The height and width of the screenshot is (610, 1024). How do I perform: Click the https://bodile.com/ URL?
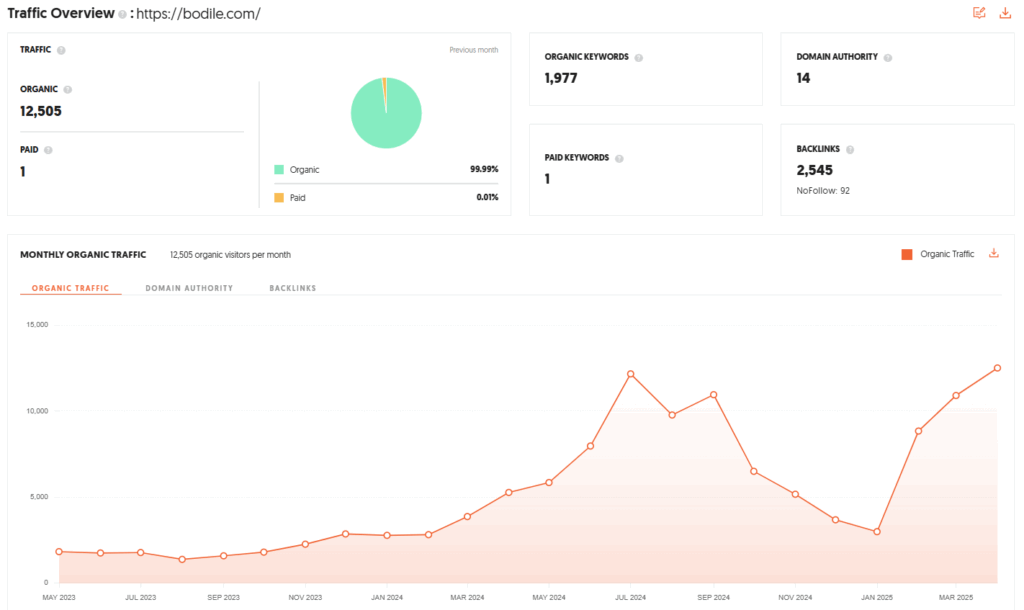[198, 14]
